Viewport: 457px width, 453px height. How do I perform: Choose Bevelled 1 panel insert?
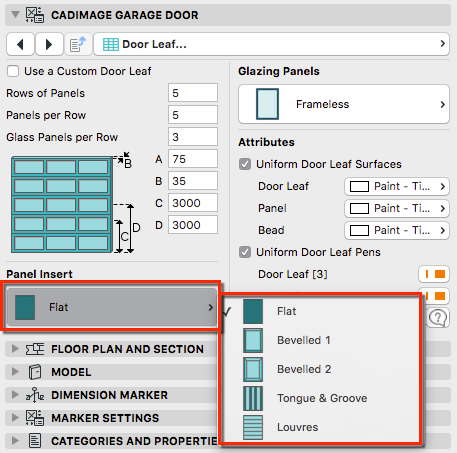(321, 340)
